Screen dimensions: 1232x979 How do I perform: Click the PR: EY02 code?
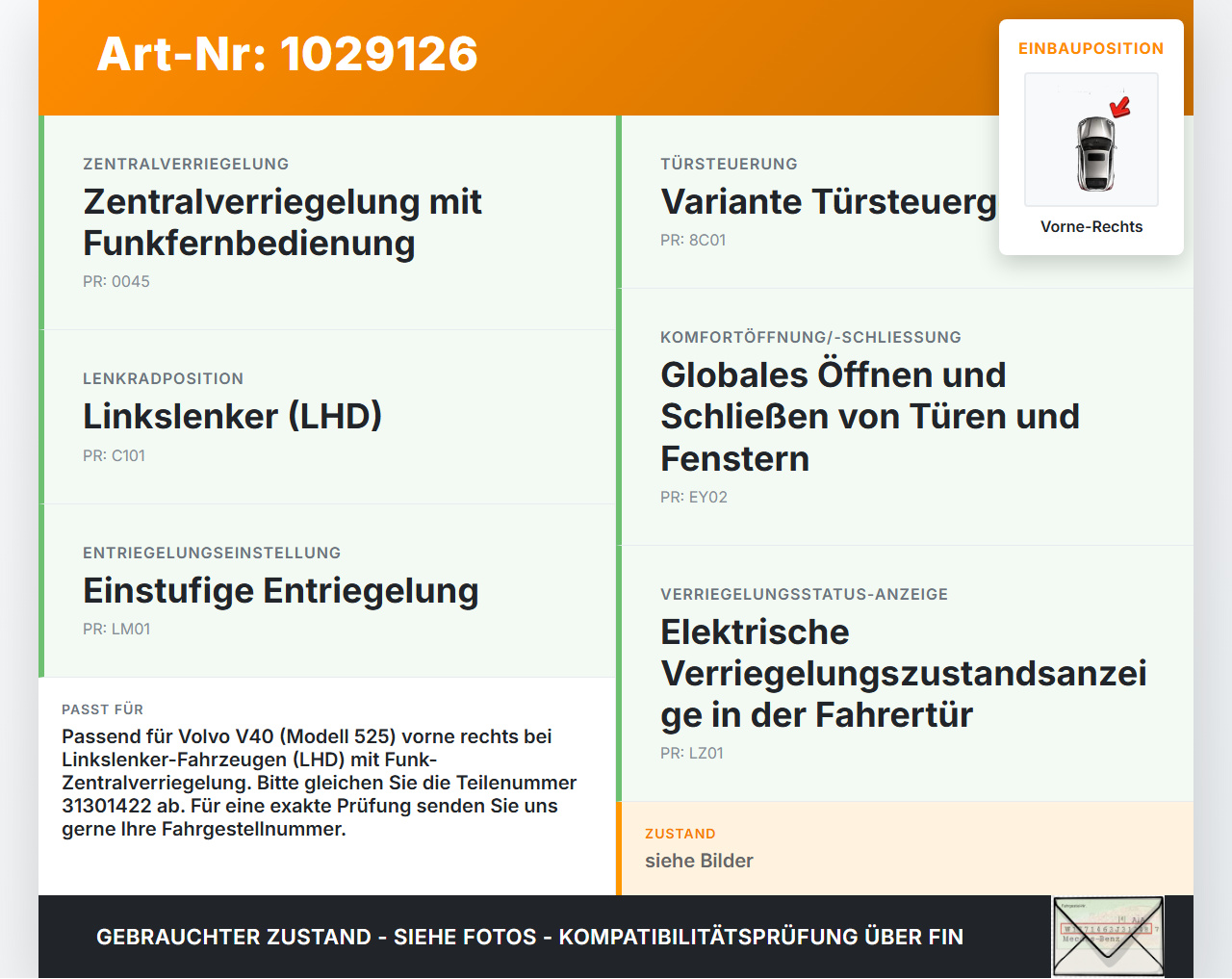694,497
